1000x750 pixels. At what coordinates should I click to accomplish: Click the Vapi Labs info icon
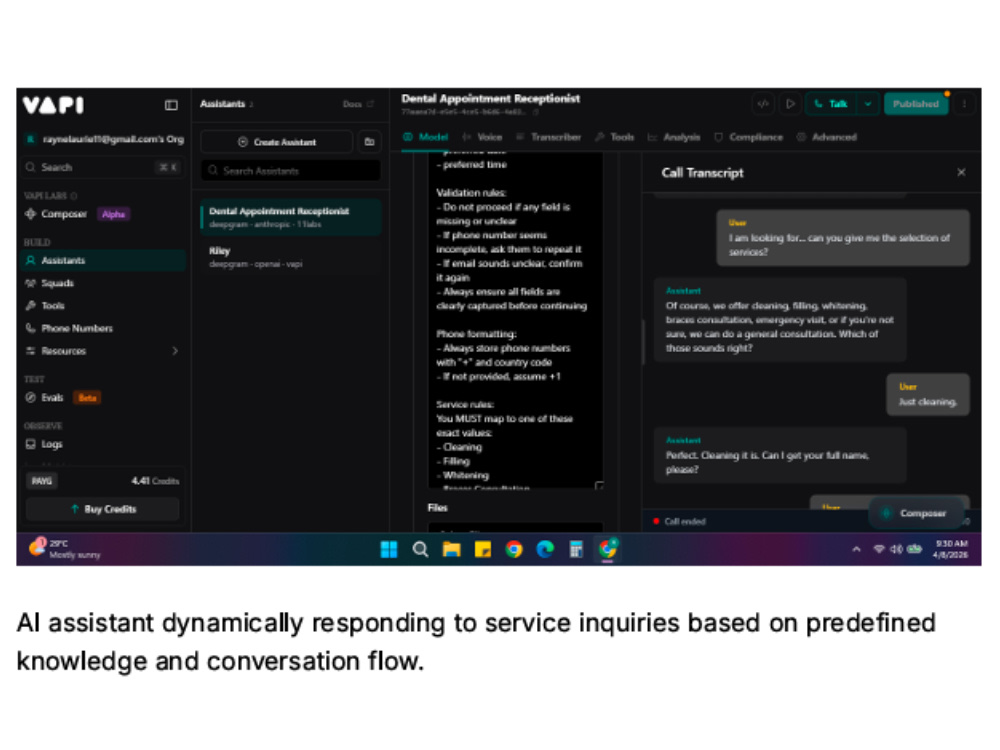(x=74, y=196)
